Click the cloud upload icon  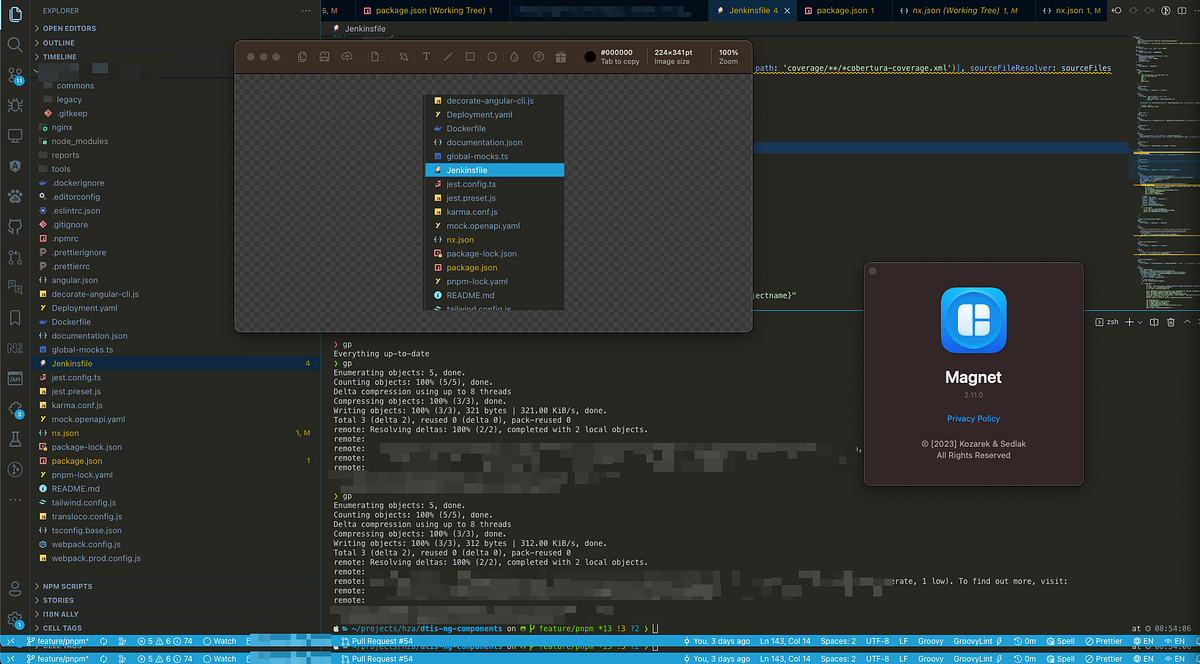point(347,57)
